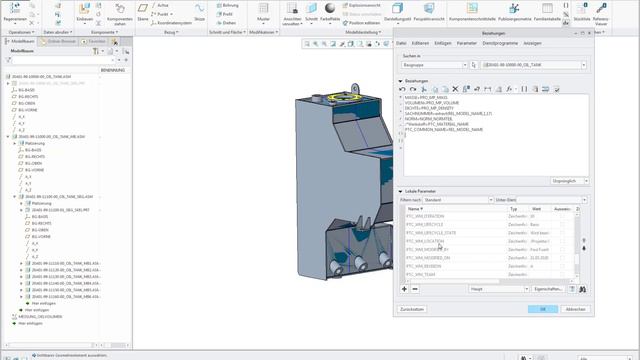Viewport: 640px width, 360px height.
Task: Click the binoculars search icon
Action: pos(582,289)
